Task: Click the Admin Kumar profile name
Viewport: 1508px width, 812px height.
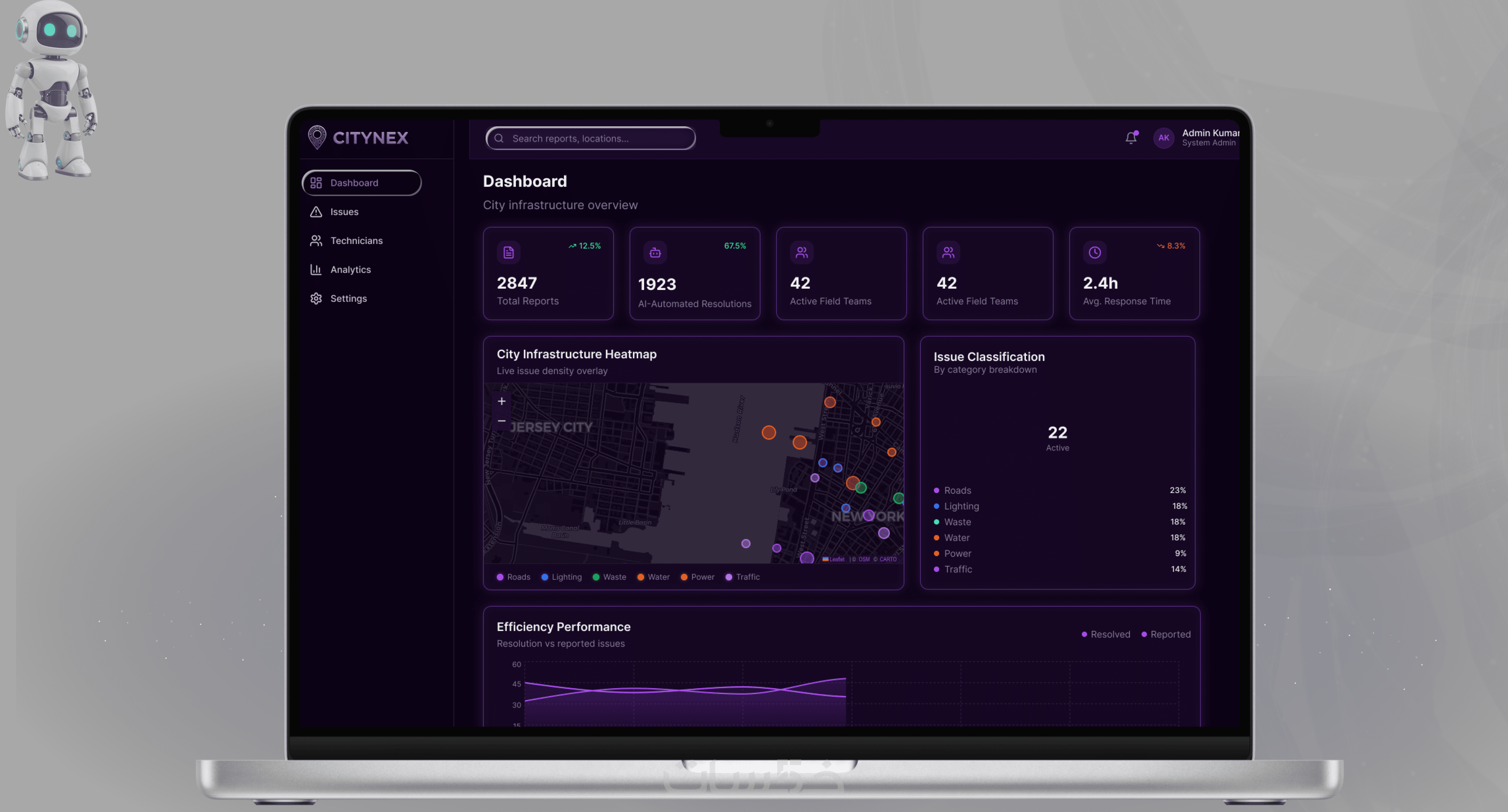Action: (x=1209, y=133)
